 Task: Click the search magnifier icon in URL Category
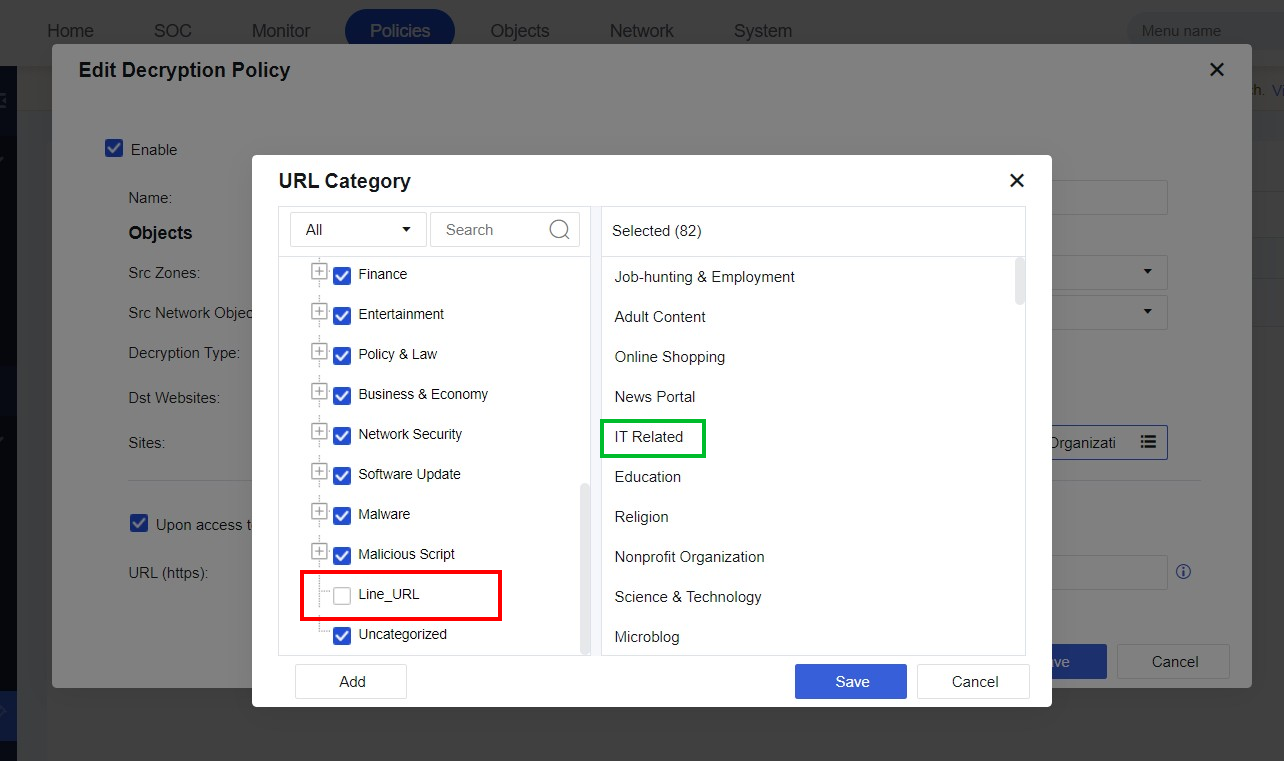[x=559, y=229]
